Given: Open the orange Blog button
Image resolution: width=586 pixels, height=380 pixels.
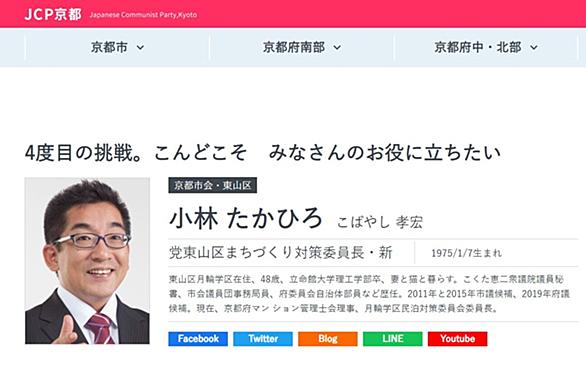Looking at the screenshot, I should [x=328, y=339].
